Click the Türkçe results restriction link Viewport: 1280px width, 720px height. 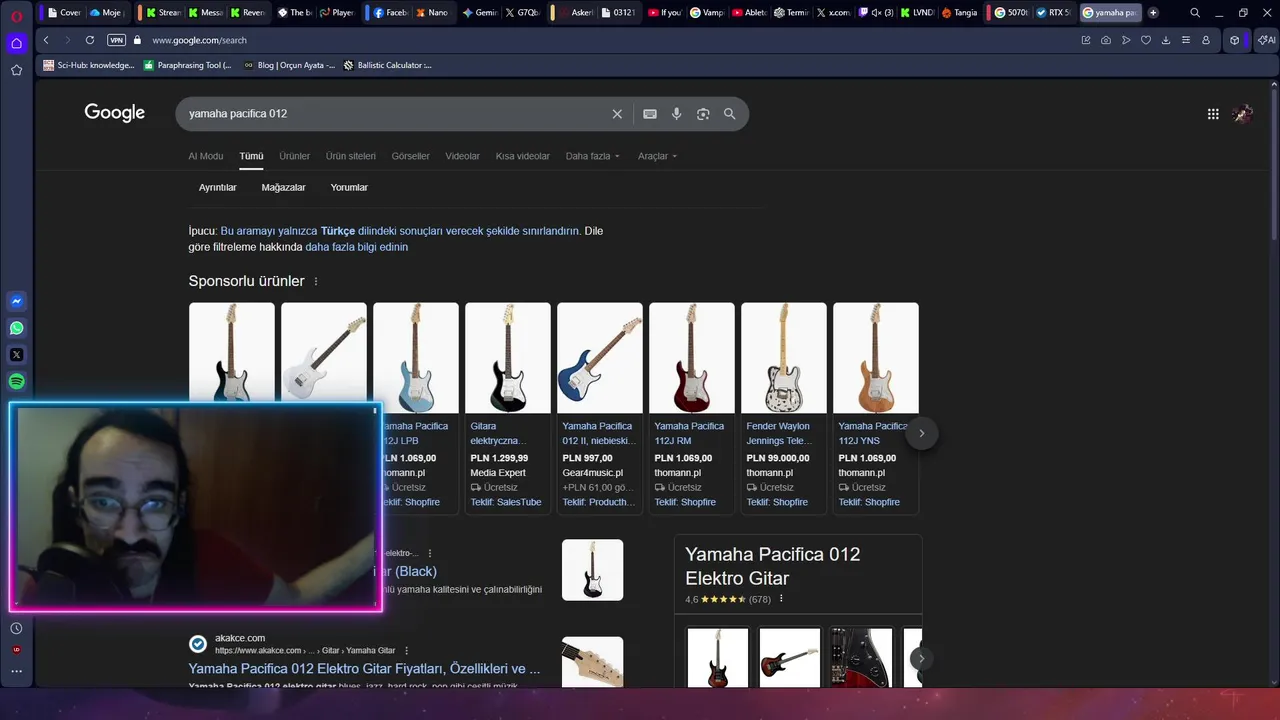[x=400, y=231]
